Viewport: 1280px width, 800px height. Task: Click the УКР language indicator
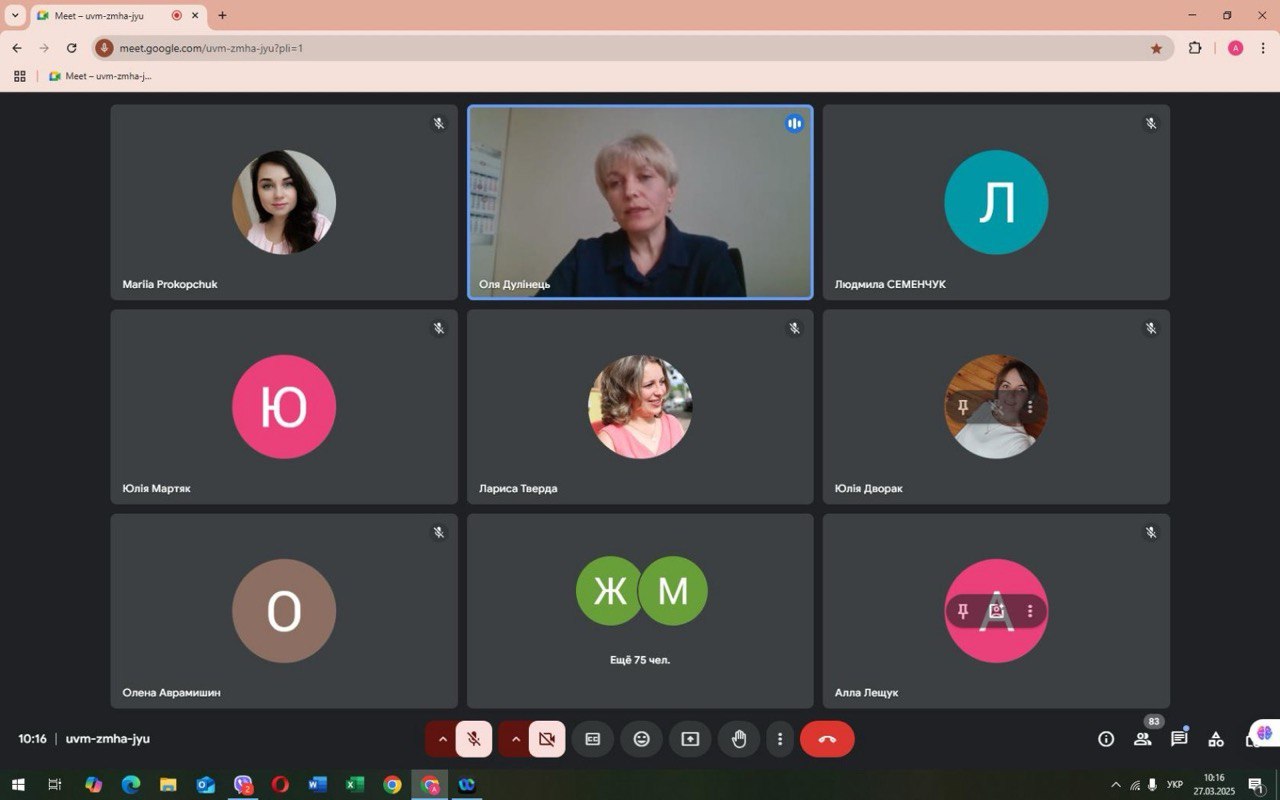[1175, 785]
